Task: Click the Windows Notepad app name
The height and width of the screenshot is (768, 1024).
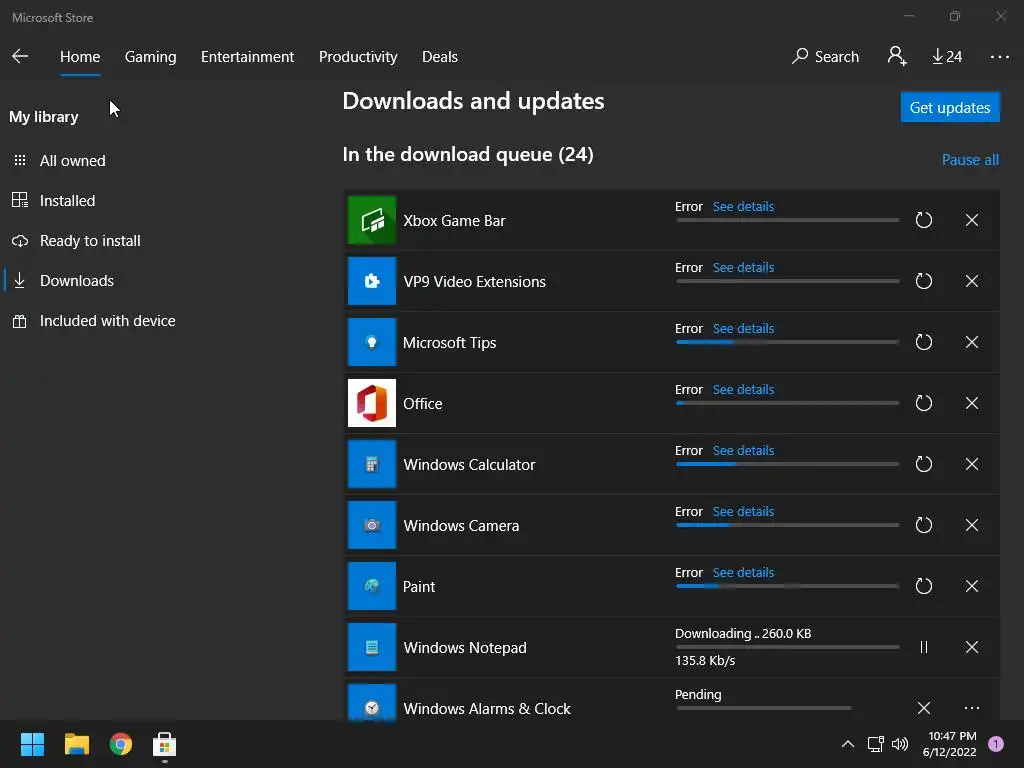Action: coord(464,648)
